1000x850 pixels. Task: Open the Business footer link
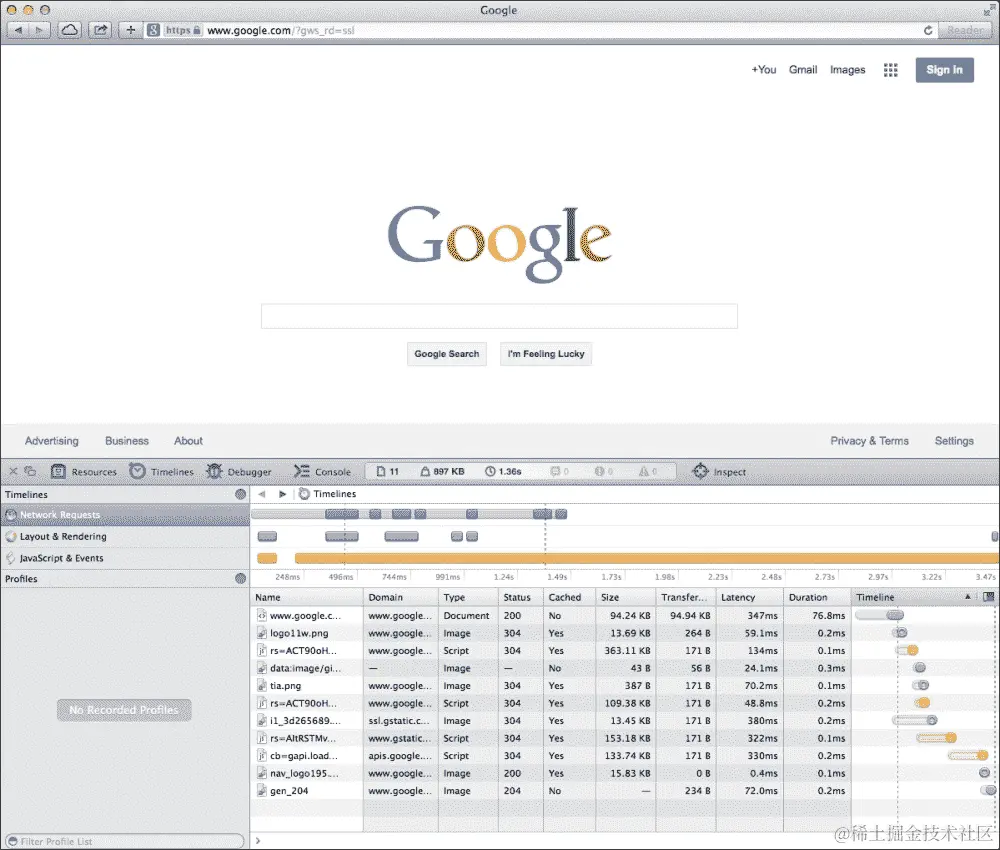click(x=127, y=441)
